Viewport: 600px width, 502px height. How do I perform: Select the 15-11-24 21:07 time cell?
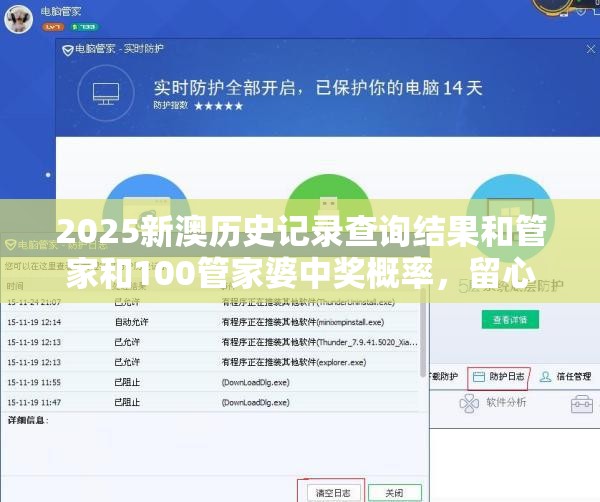point(34,302)
